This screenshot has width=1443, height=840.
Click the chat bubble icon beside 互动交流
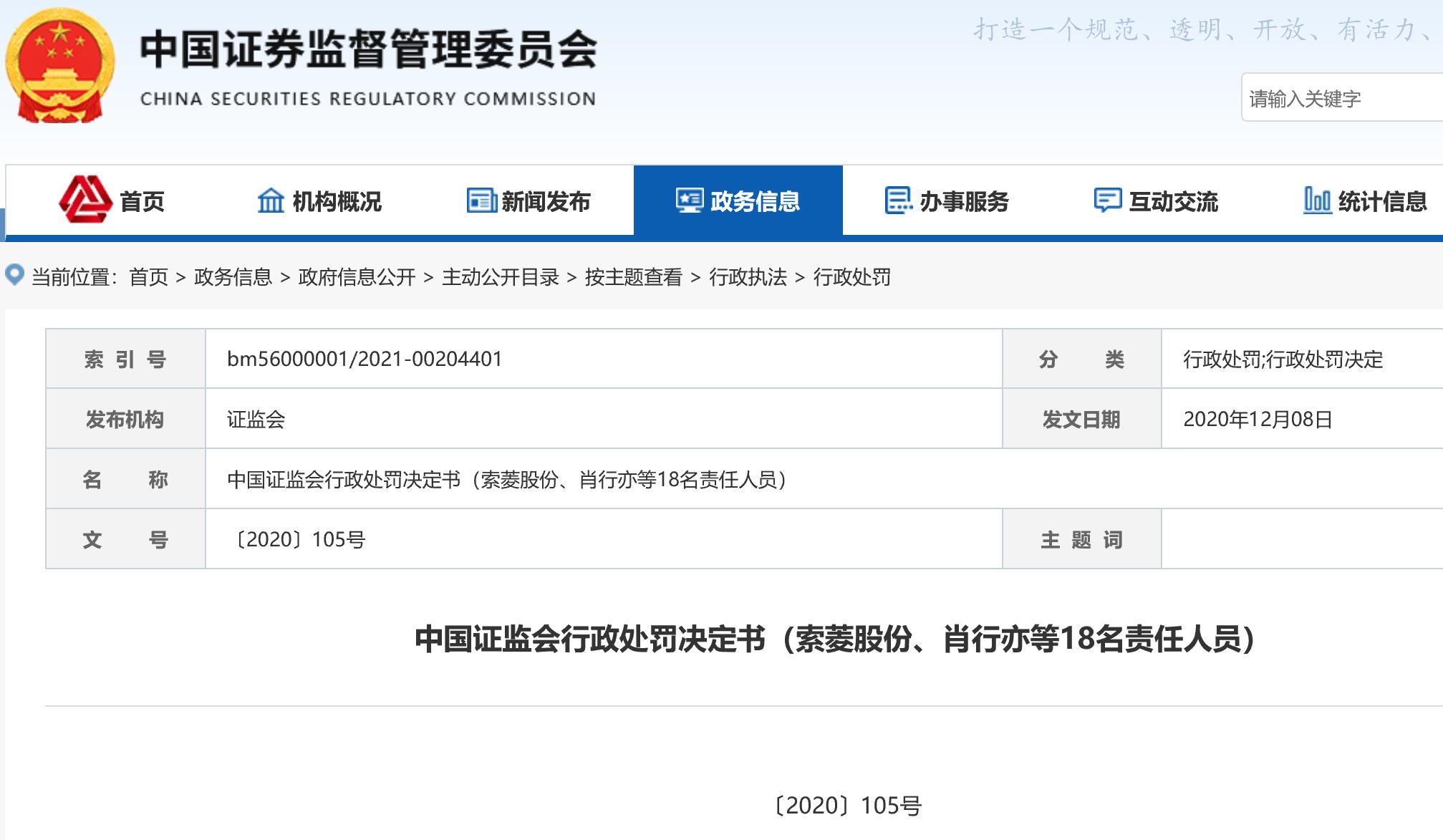click(1107, 201)
